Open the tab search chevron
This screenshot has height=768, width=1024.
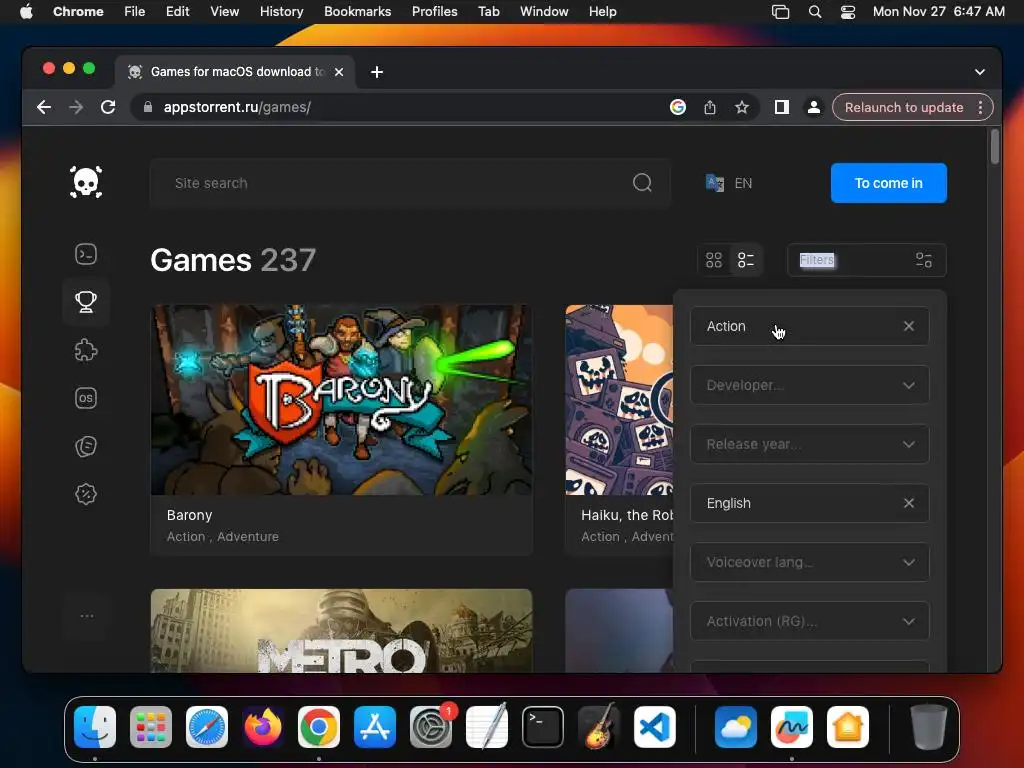(x=980, y=72)
